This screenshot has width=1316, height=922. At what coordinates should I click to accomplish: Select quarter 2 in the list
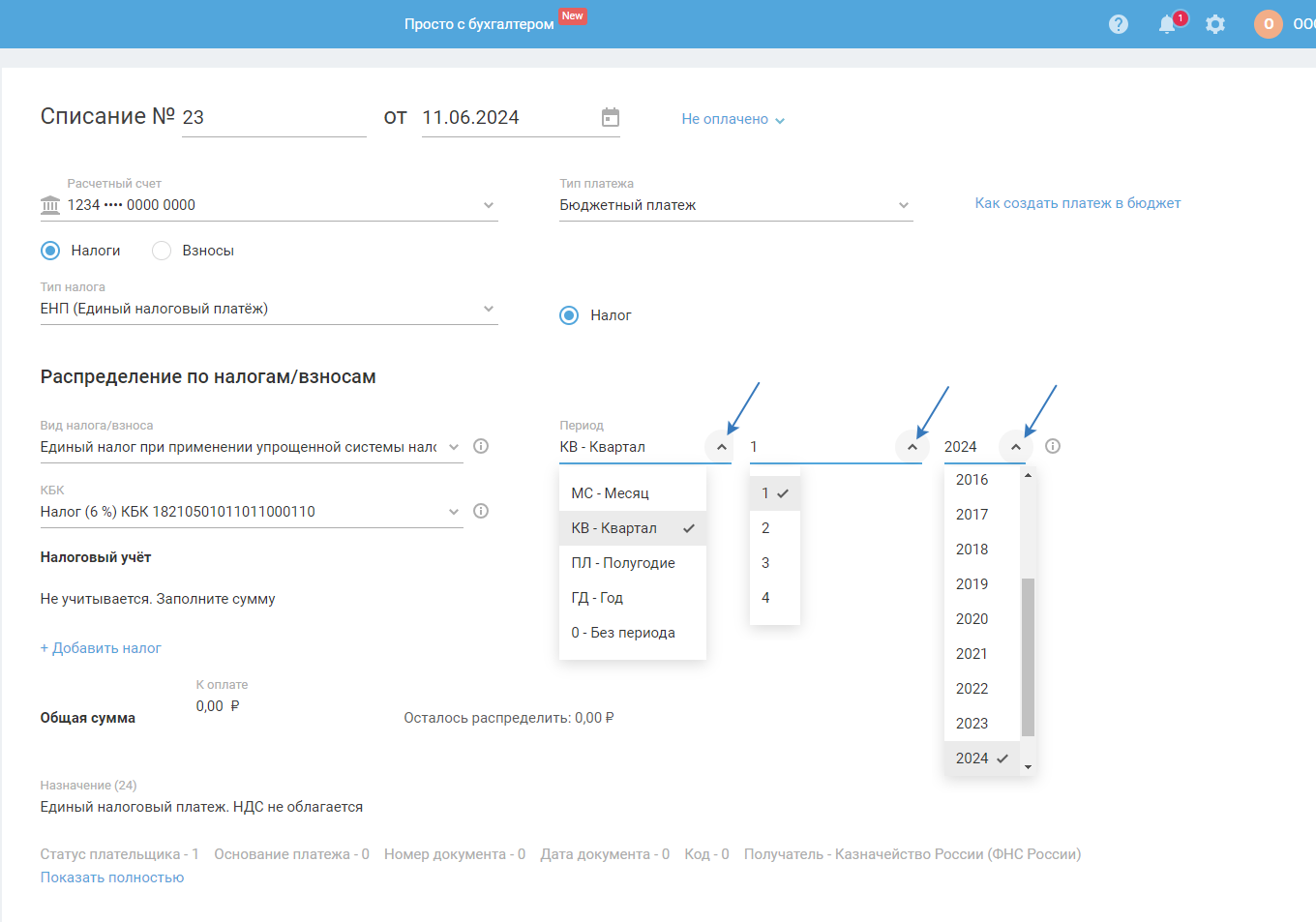click(x=775, y=528)
